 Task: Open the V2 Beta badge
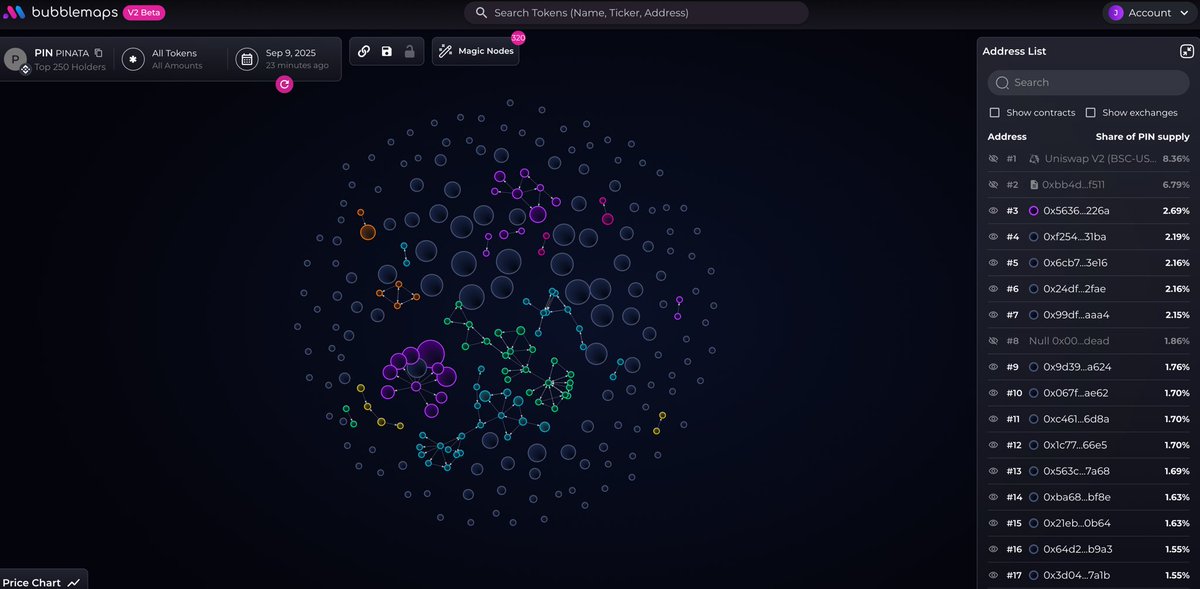(x=144, y=13)
